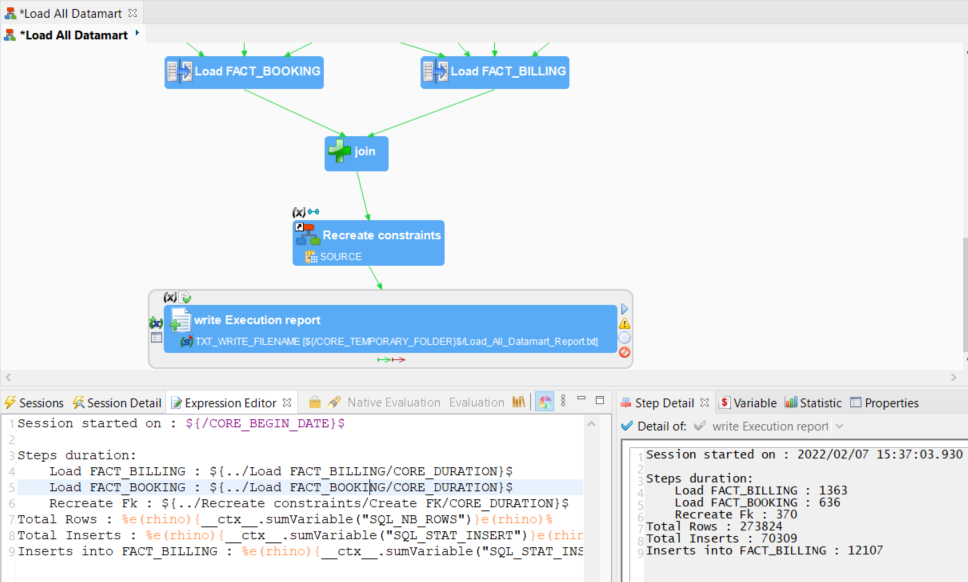
Task: Open the Statistic tab
Action: (813, 403)
